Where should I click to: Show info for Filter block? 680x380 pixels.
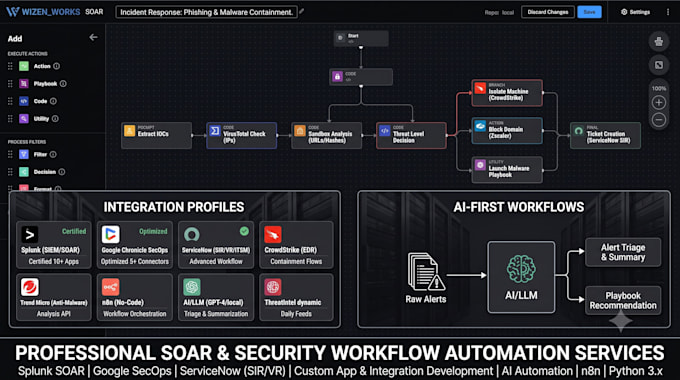pos(53,154)
